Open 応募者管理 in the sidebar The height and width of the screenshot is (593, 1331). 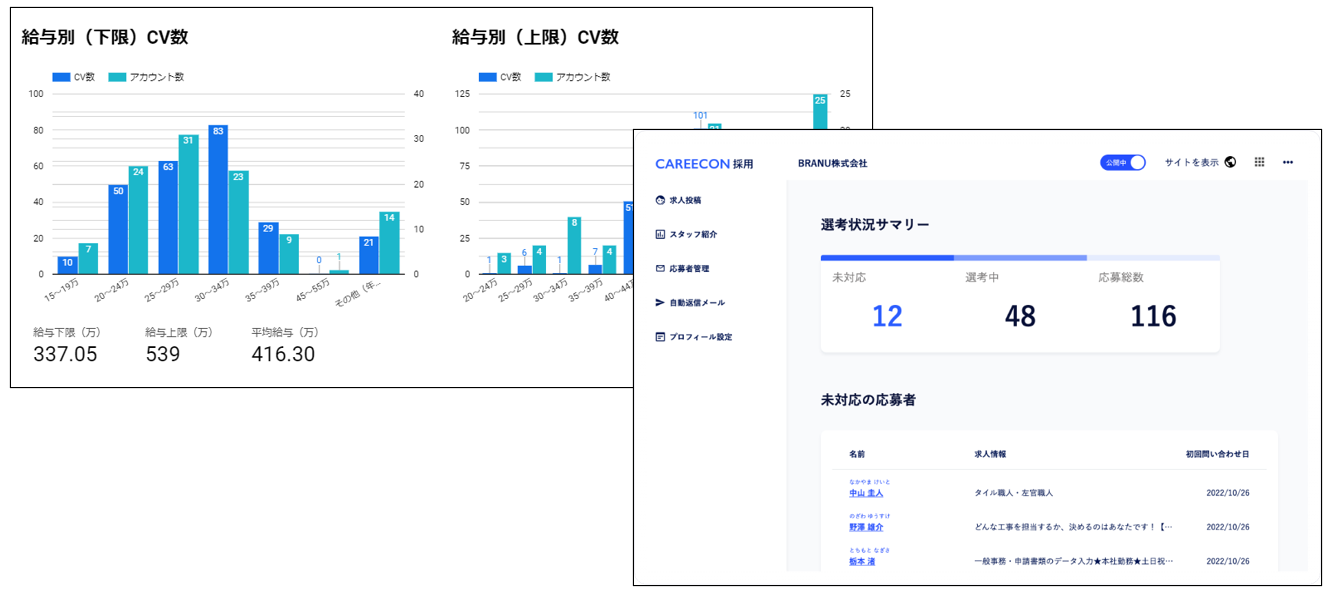pos(689,268)
